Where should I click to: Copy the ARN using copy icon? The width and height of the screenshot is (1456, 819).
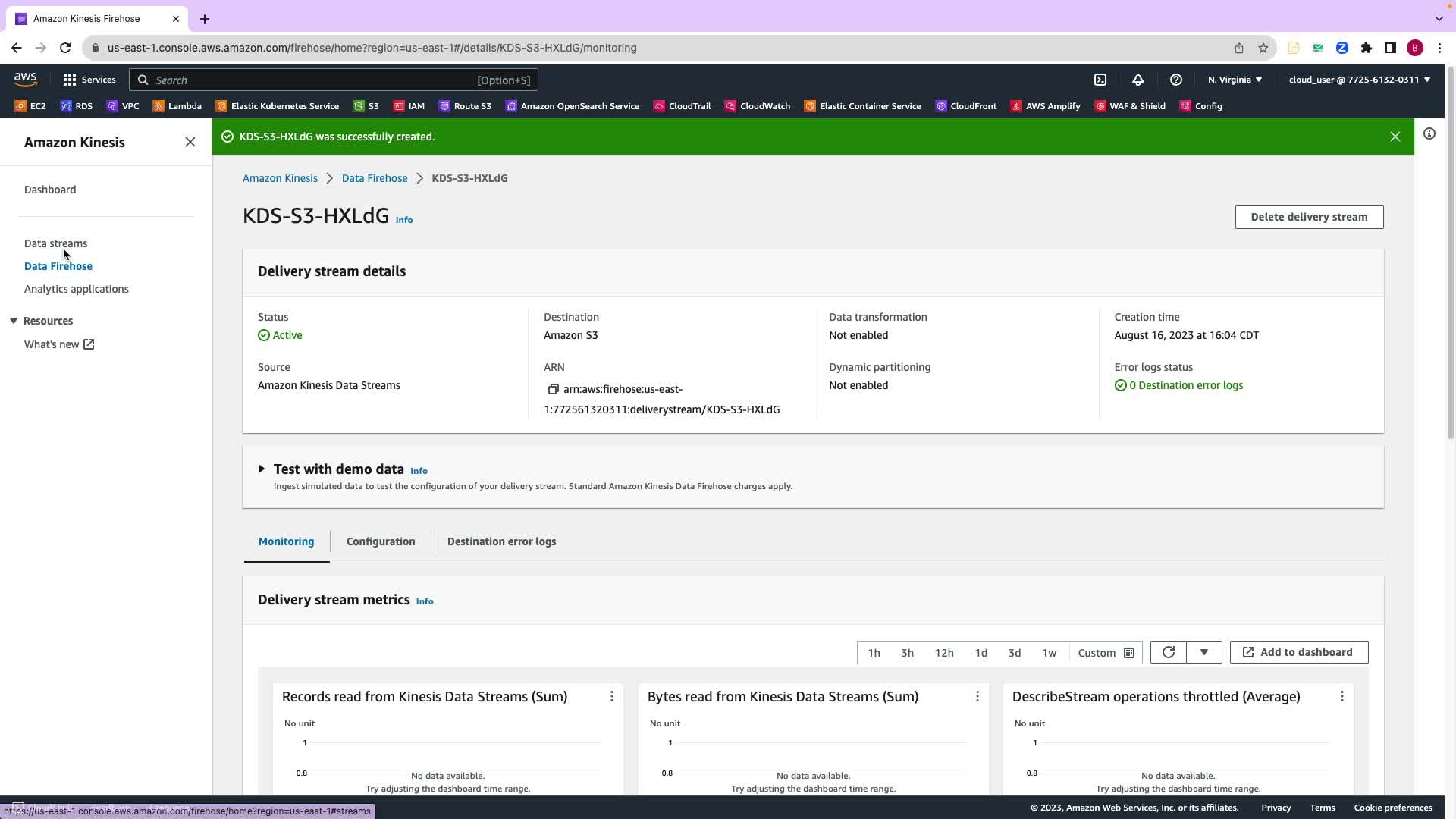point(553,389)
